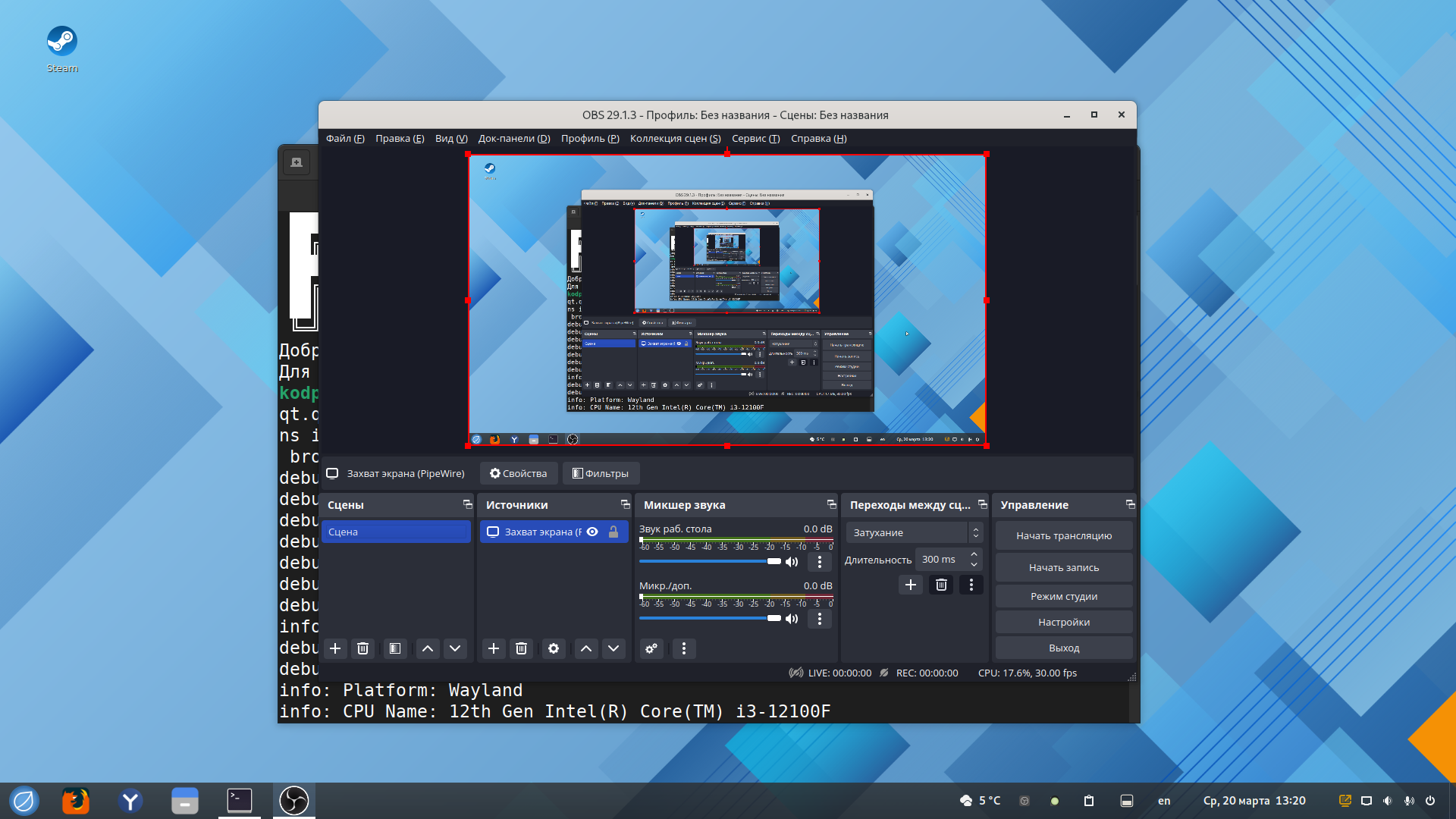Click new tab icon in terminal window
The height and width of the screenshot is (819, 1456).
(x=297, y=162)
